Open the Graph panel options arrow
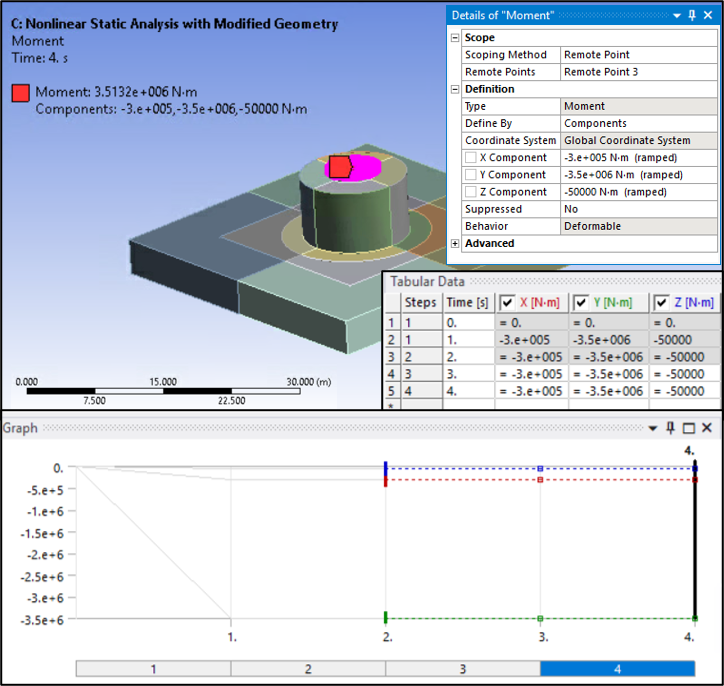The width and height of the screenshot is (724, 686). coord(654,428)
